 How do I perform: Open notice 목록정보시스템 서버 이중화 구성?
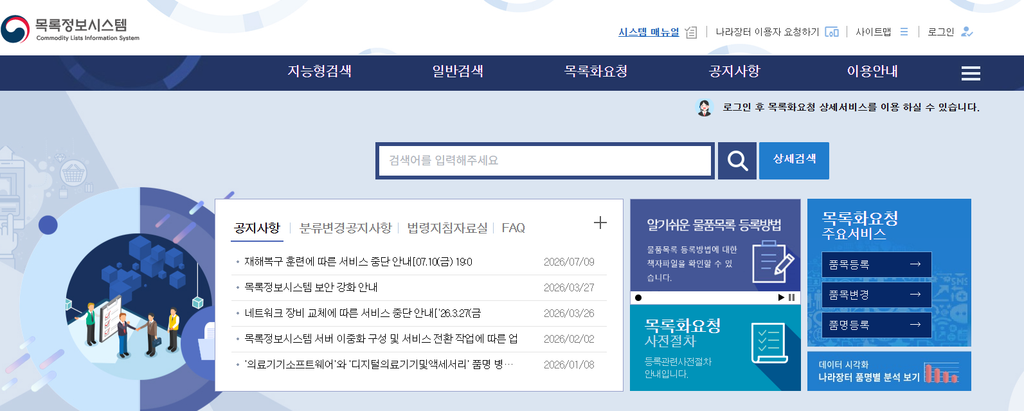coord(381,338)
